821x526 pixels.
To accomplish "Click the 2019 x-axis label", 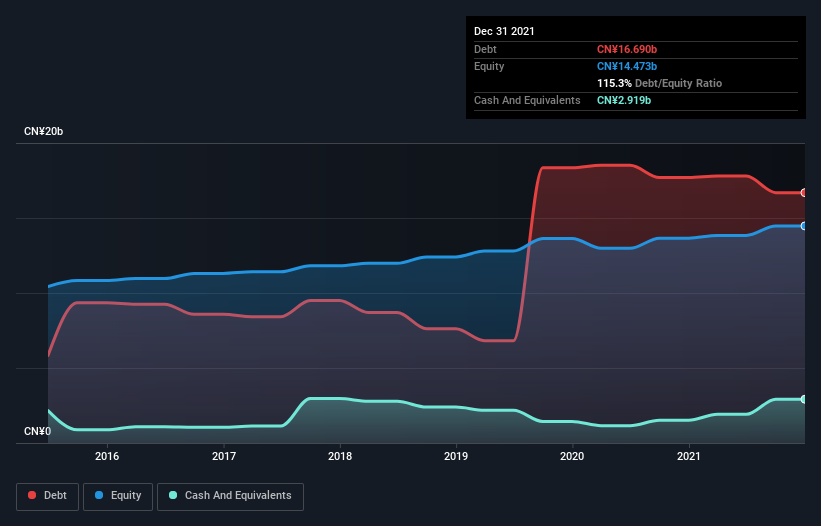I will pos(456,456).
